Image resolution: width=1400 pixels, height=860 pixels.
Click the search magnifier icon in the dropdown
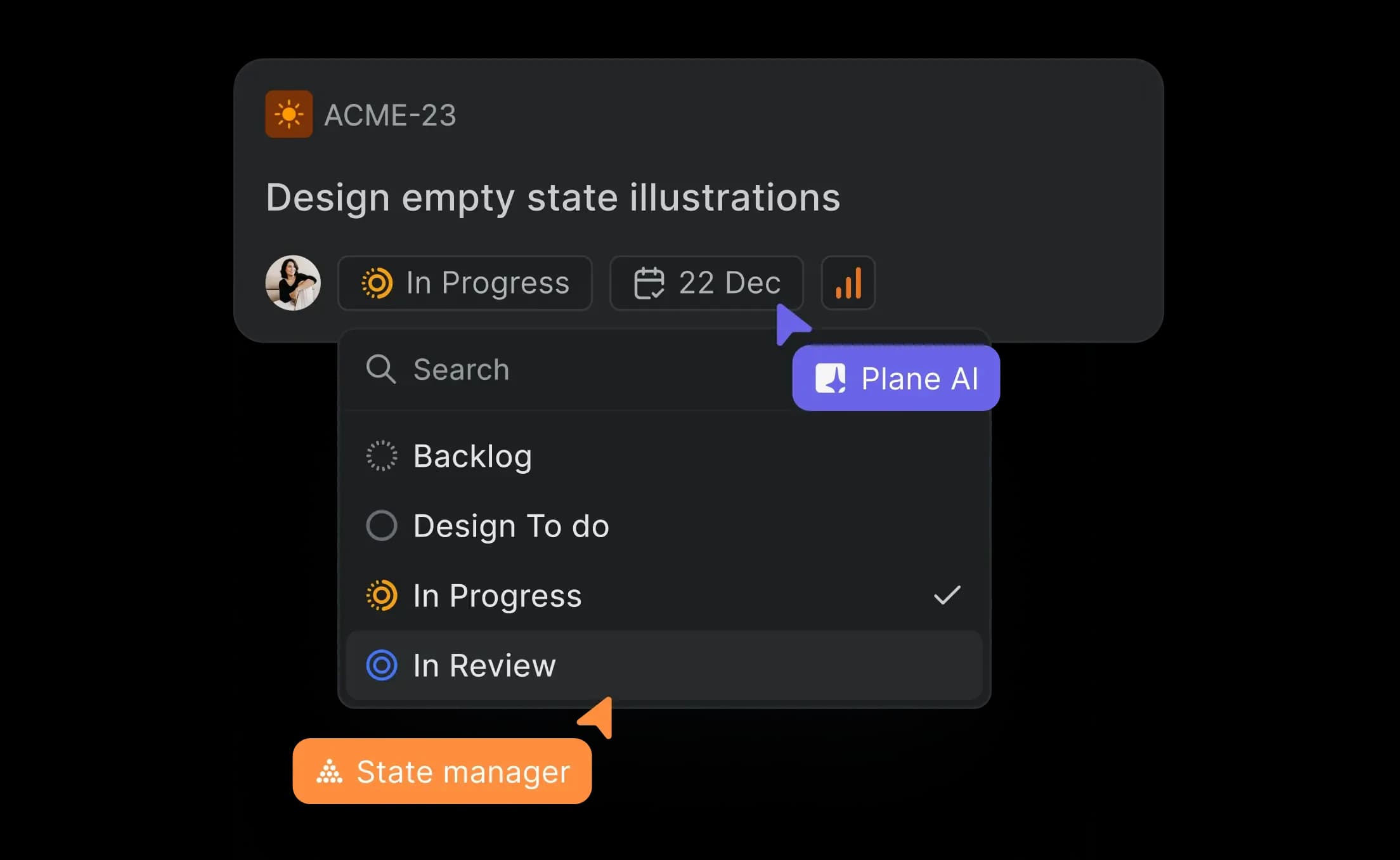click(381, 369)
